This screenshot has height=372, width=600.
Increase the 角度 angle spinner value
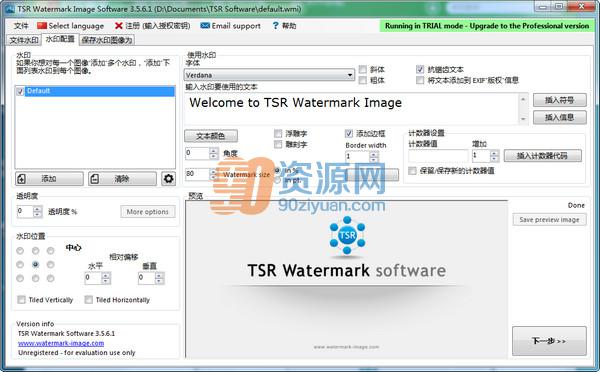214,151
